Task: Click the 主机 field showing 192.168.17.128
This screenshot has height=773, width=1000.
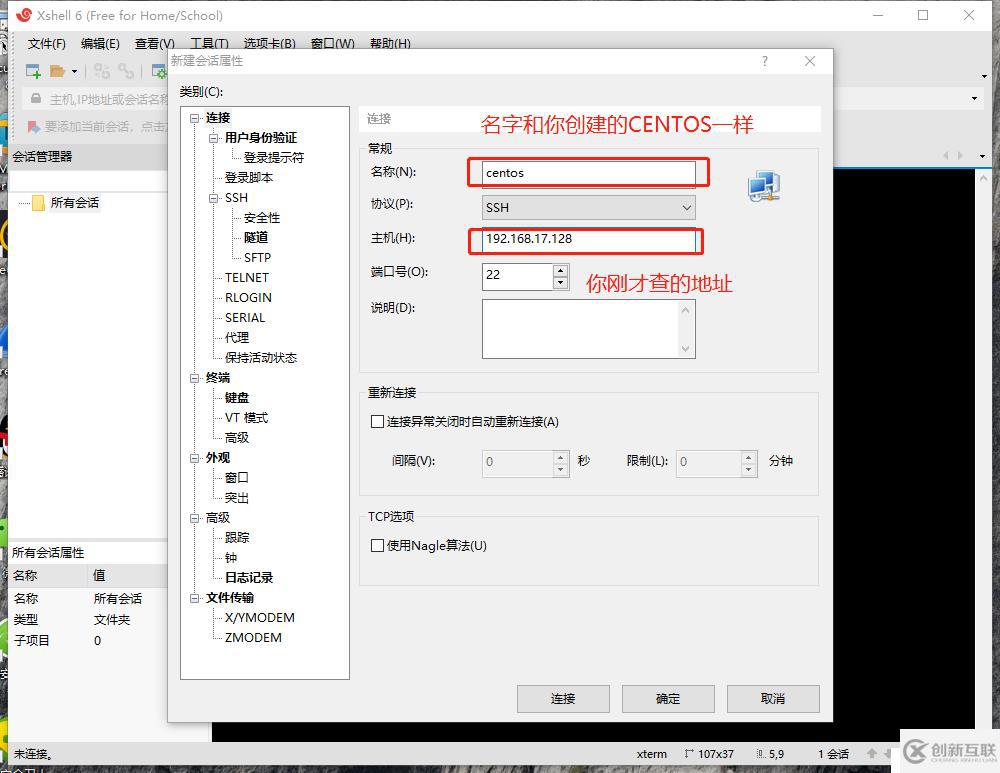Action: [x=589, y=239]
